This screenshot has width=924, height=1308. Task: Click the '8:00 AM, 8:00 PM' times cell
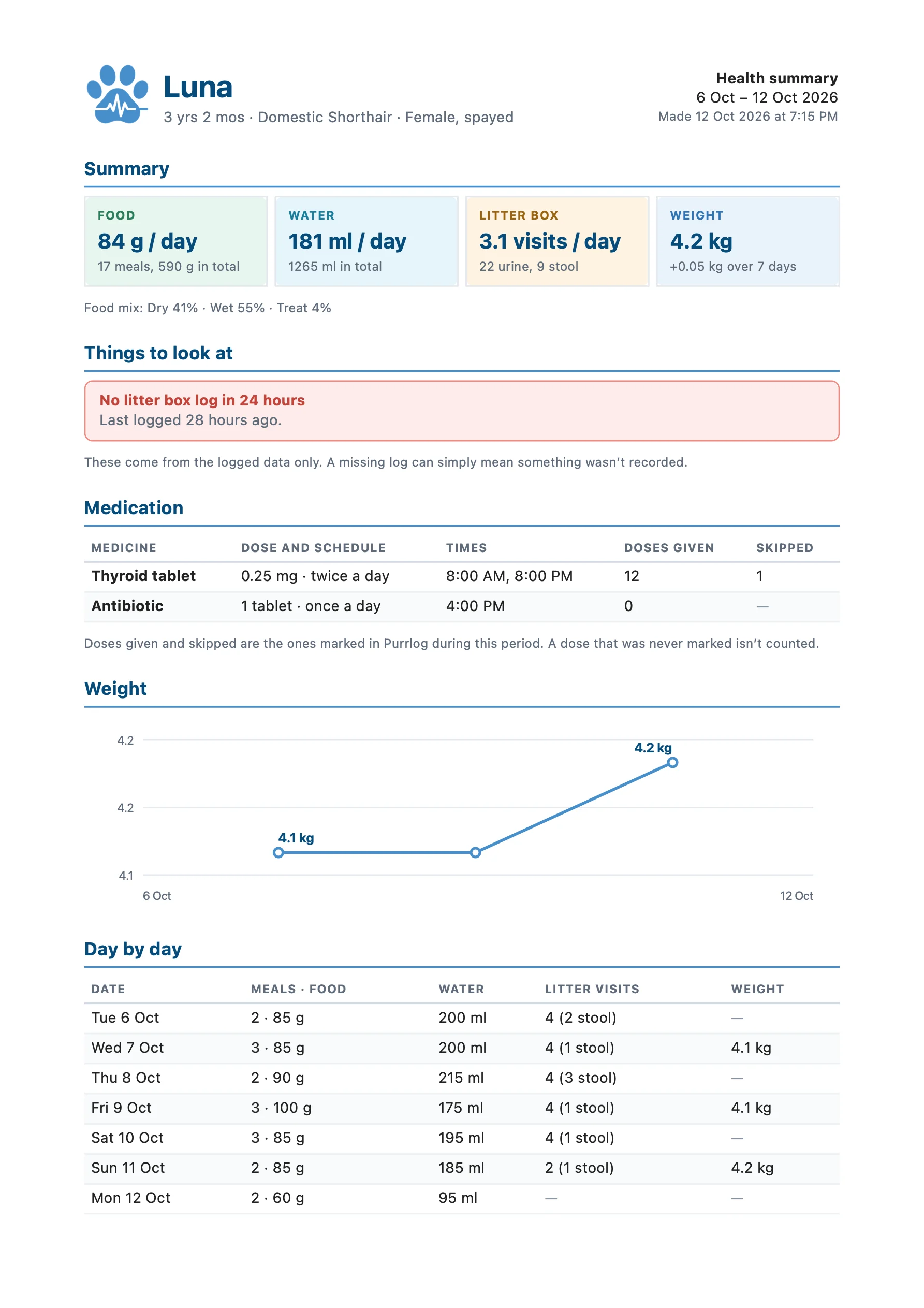[x=509, y=576]
